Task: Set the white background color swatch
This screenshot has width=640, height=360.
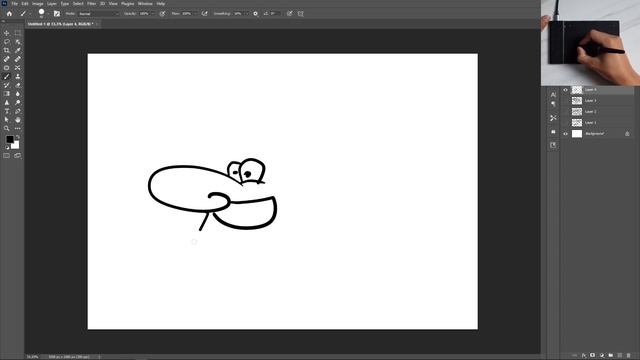Action: coord(16,146)
